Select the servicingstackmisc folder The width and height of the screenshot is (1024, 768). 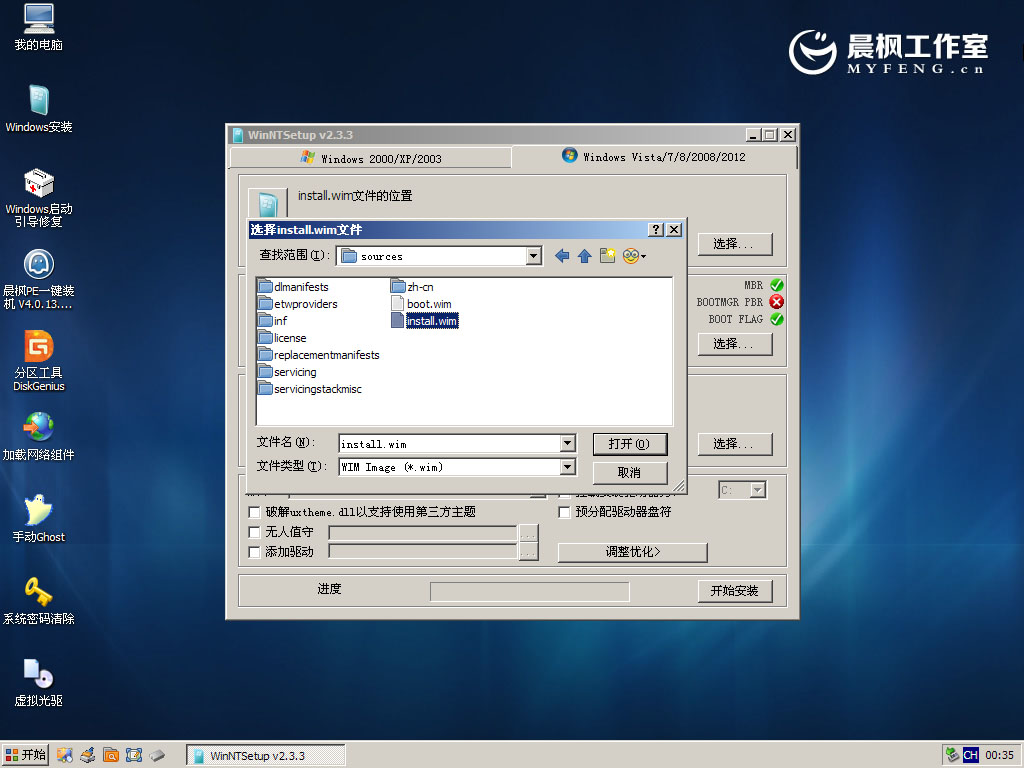point(310,389)
